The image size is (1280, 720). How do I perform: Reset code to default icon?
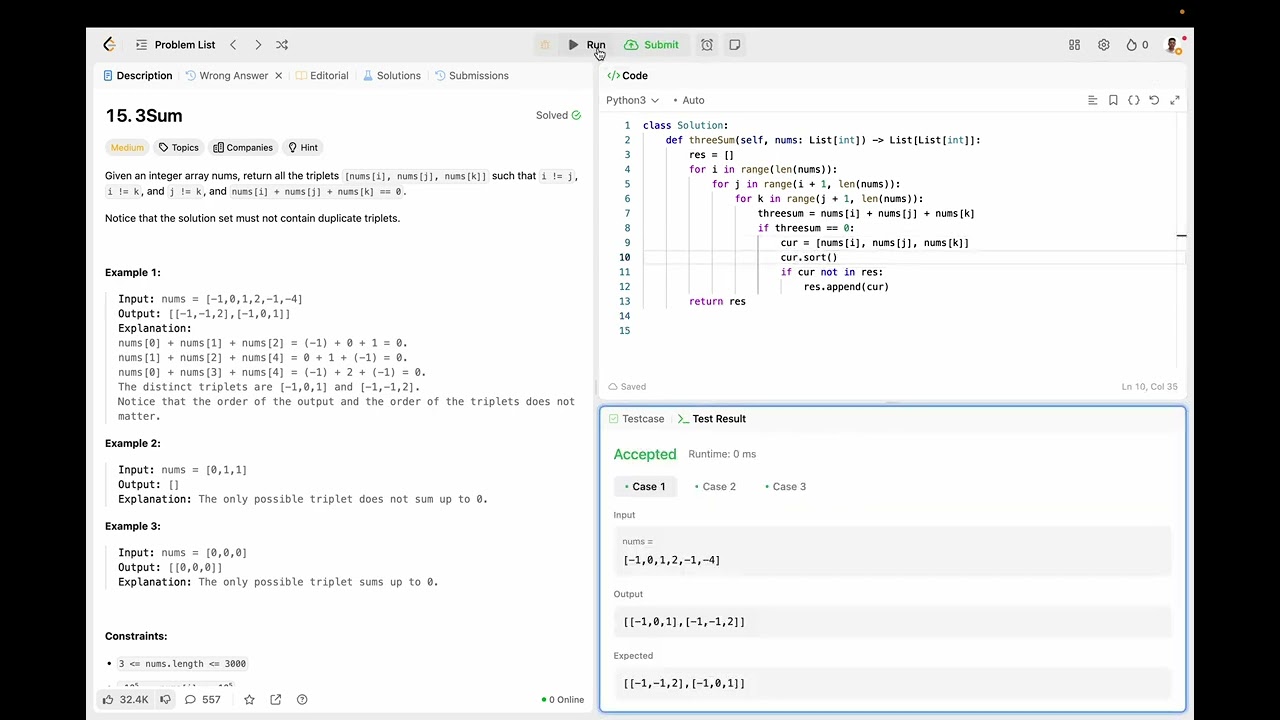pos(1154,100)
